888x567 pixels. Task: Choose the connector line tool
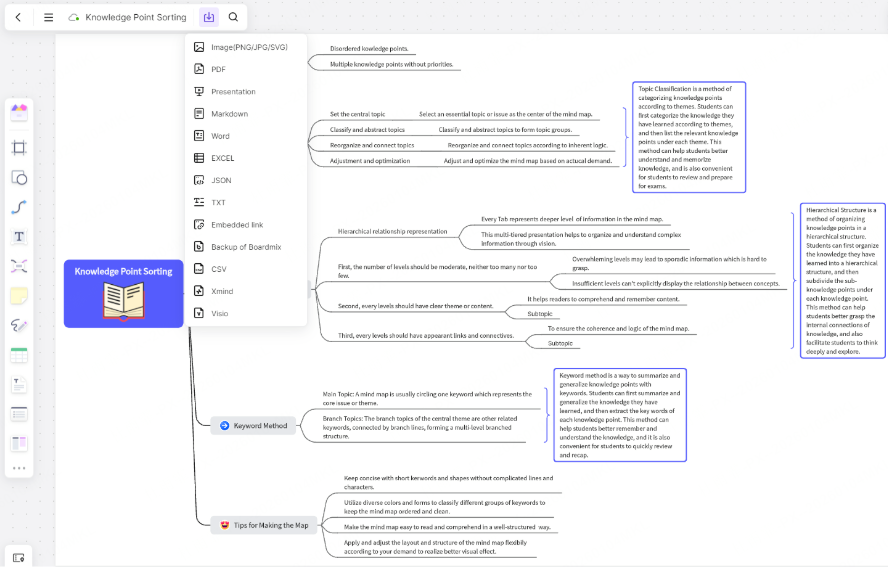19,207
